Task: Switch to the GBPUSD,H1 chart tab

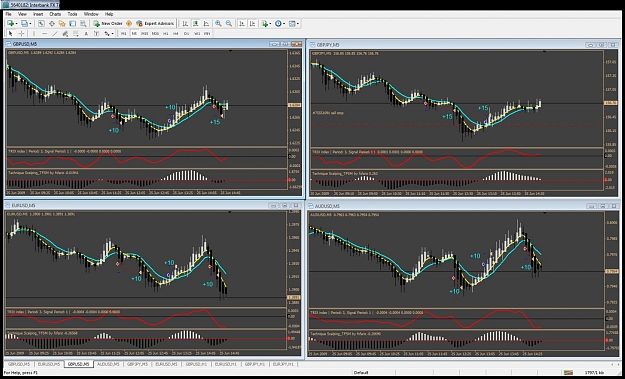Action: (x=196, y=364)
